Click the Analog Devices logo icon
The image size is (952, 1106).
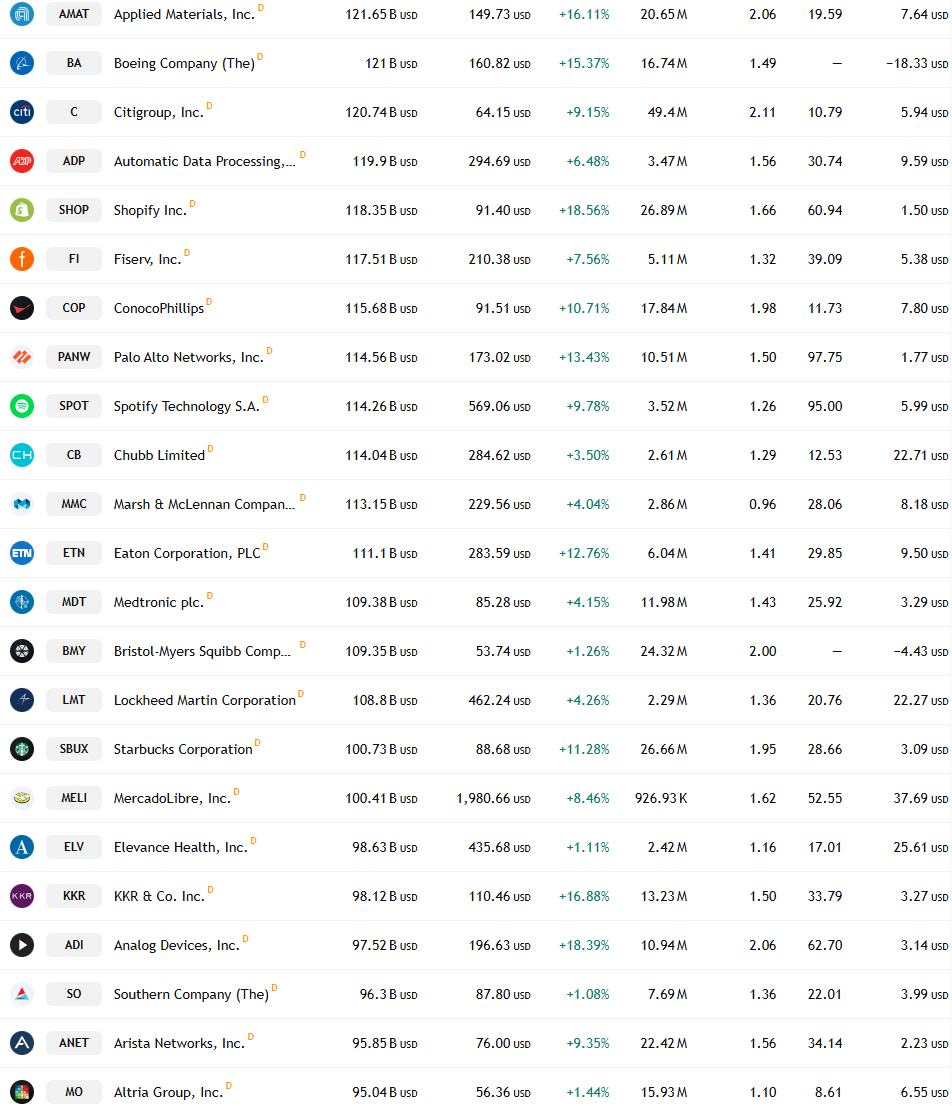[22, 945]
